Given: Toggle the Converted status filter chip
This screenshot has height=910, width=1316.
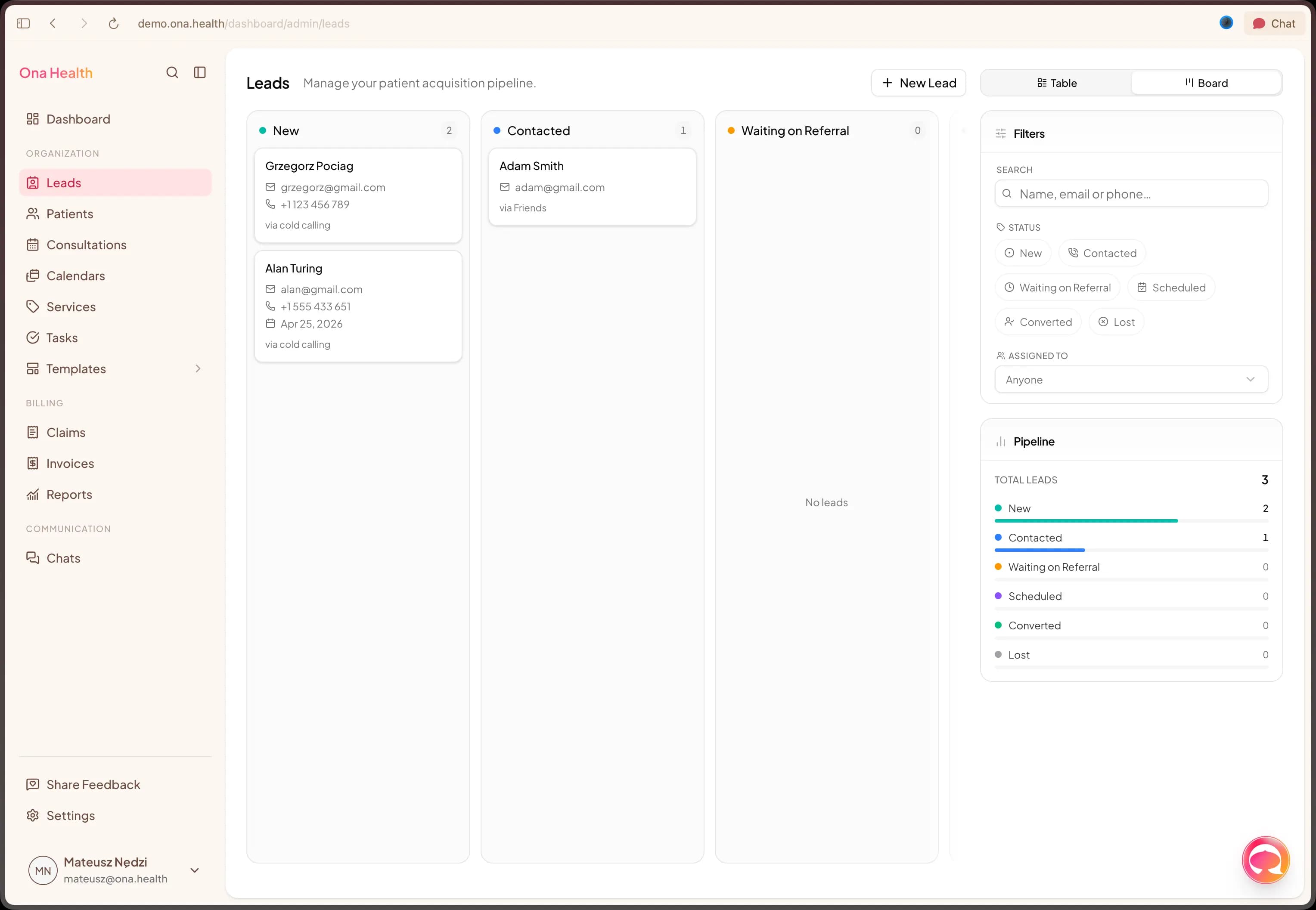Looking at the screenshot, I should coord(1038,322).
